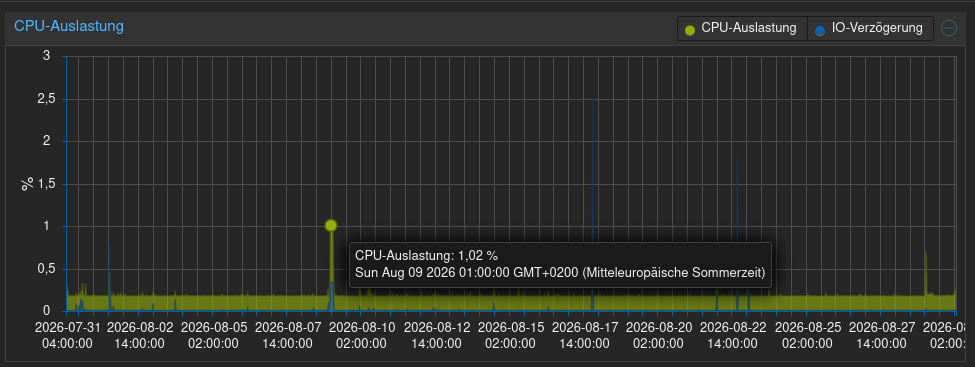Click the green dot in the CPU-Auslastung legend
This screenshot has height=367, width=975.
point(690,29)
